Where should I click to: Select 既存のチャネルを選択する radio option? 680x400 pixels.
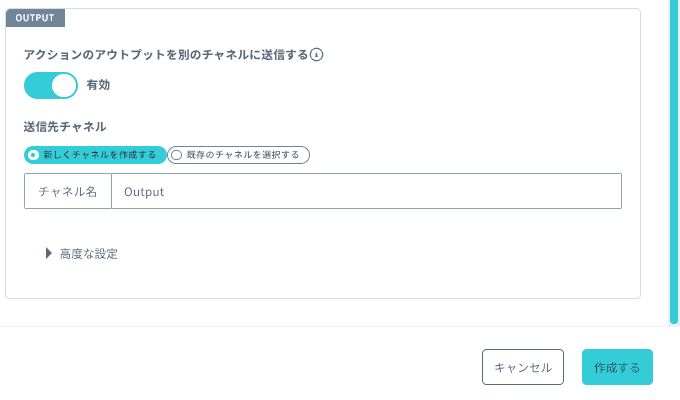[239, 155]
